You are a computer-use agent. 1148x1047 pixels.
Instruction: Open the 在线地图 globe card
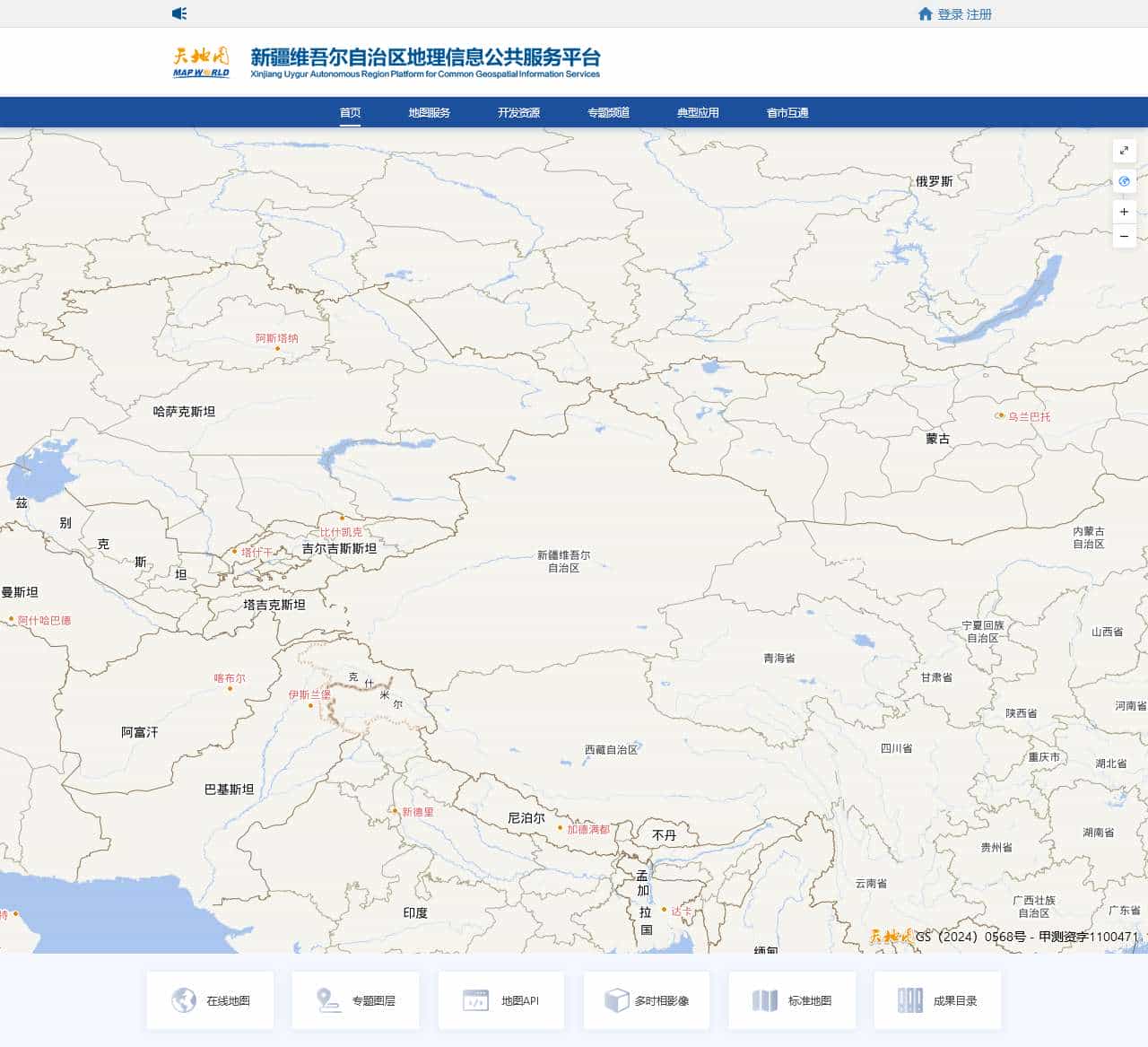210,1000
